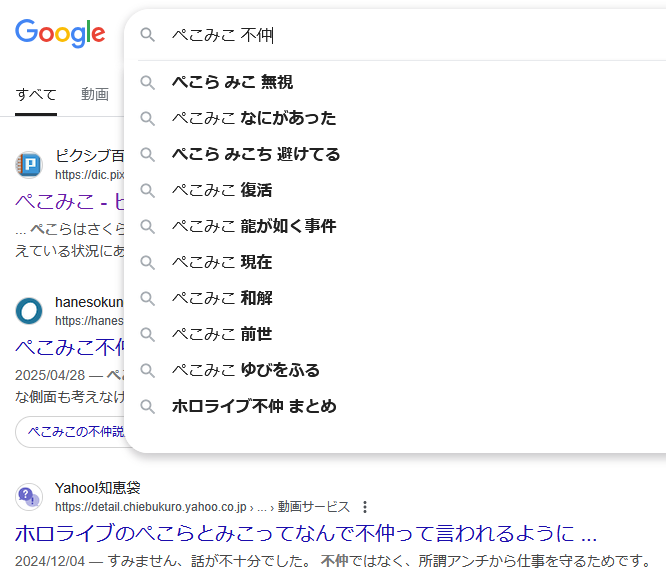This screenshot has height=574, width=666.
Task: Open the Yahoo!知恵袋 result title link
Action: pyautogui.click(x=306, y=530)
